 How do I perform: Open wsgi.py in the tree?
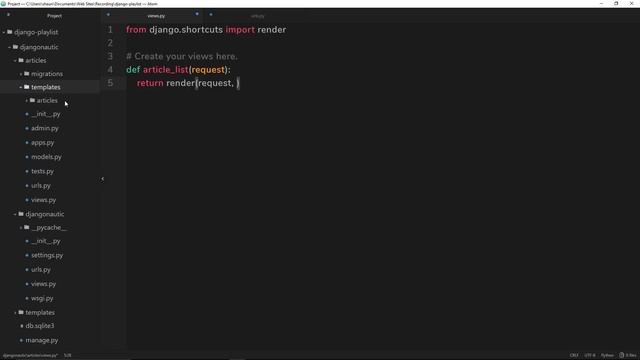(x=42, y=298)
